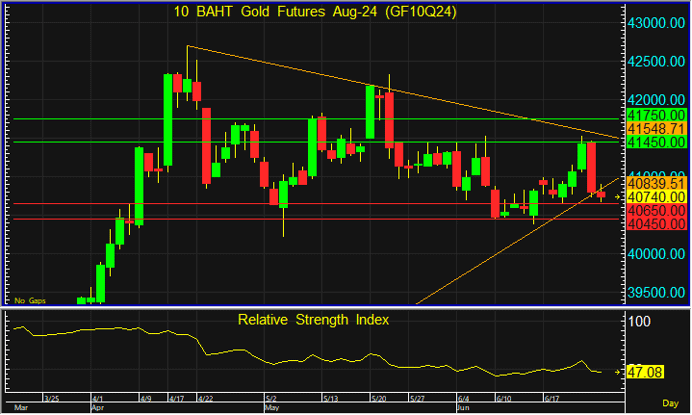Click the Relative Strength Index title
The image size is (692, 415).
click(313, 320)
